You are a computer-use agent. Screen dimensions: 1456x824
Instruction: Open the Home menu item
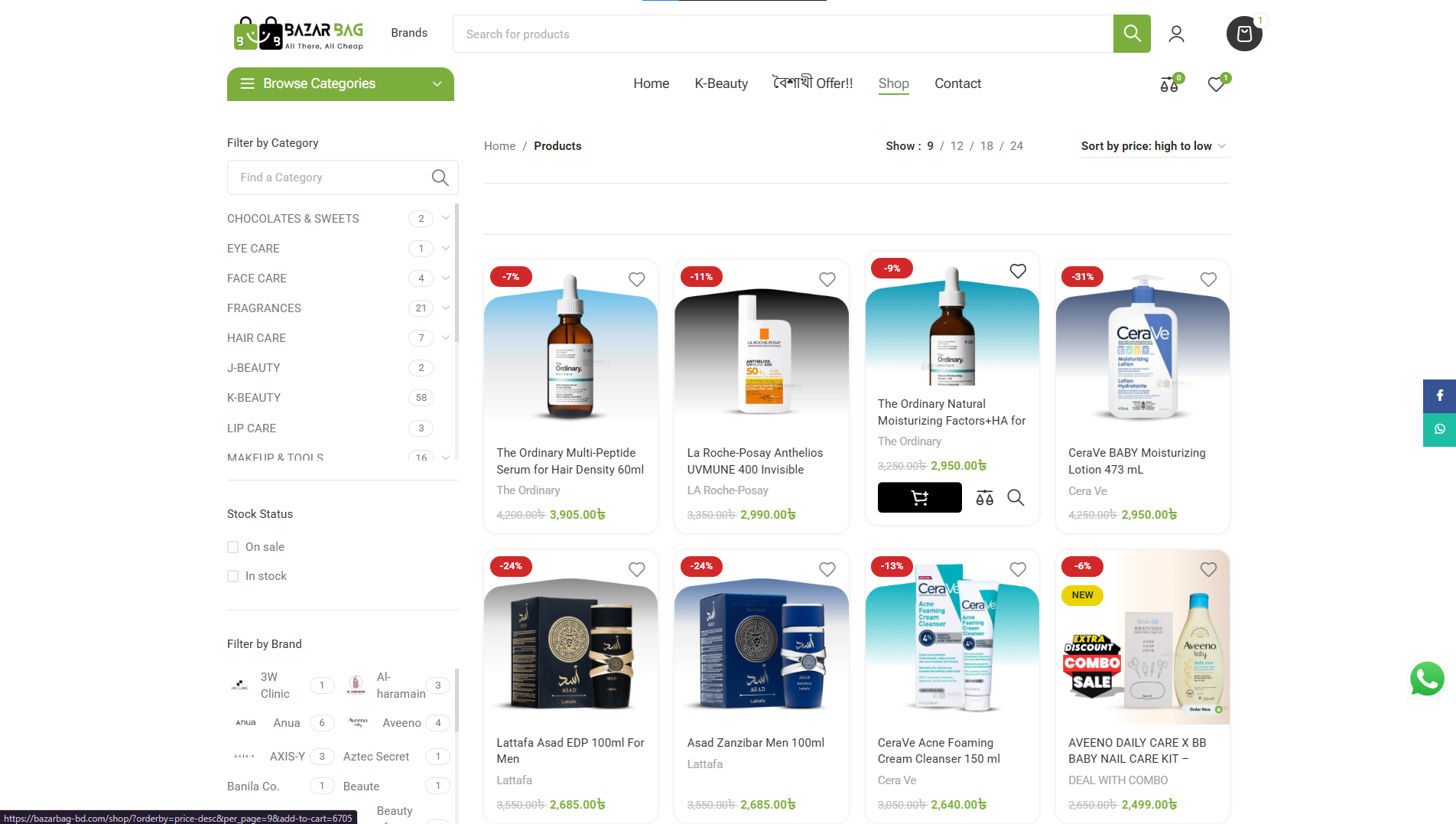pyautogui.click(x=652, y=83)
